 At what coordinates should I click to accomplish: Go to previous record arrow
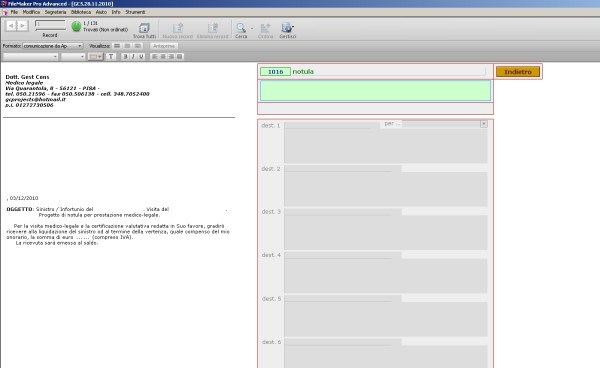[x=11, y=26]
